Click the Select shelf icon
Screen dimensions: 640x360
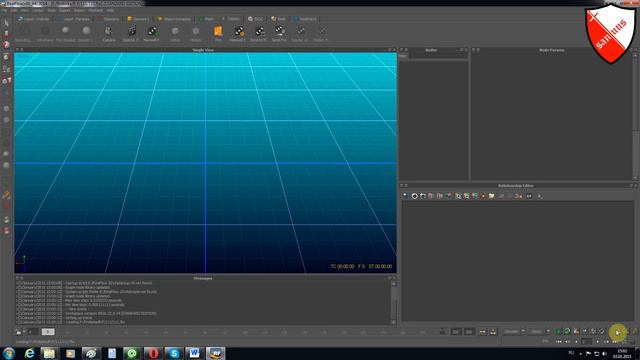pos(175,31)
